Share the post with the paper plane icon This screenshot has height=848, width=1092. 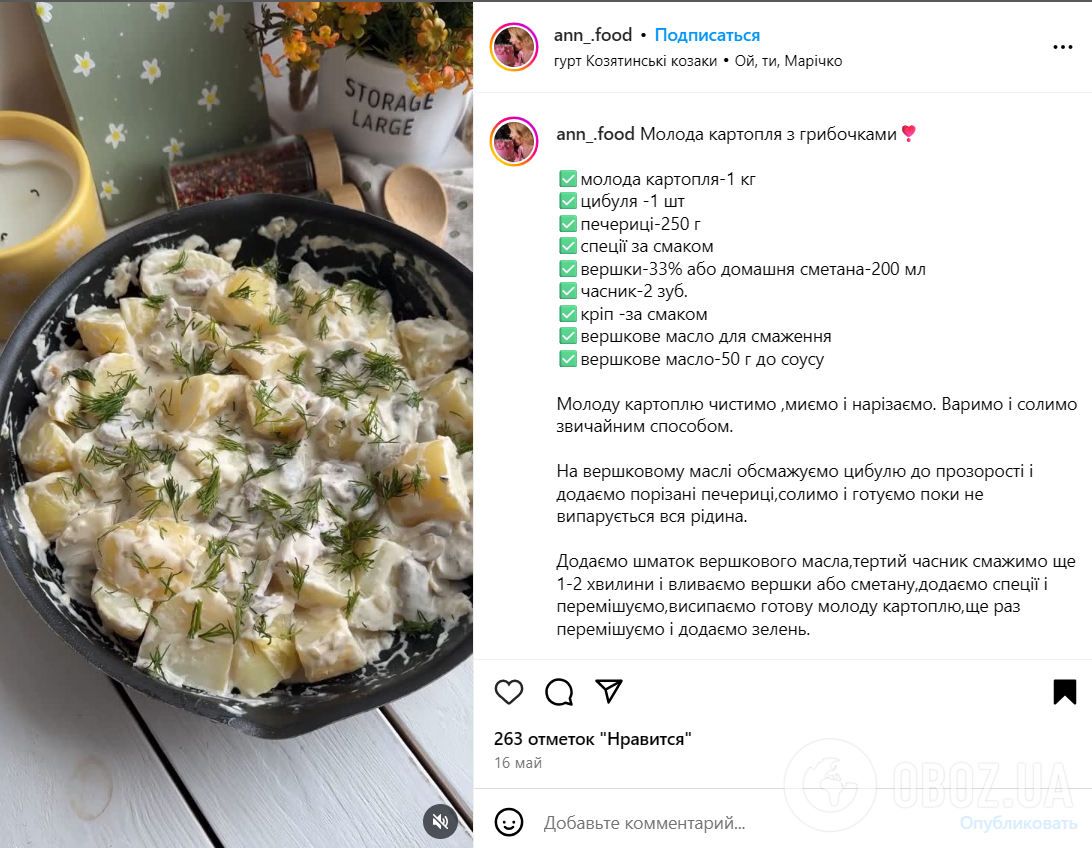tap(609, 691)
